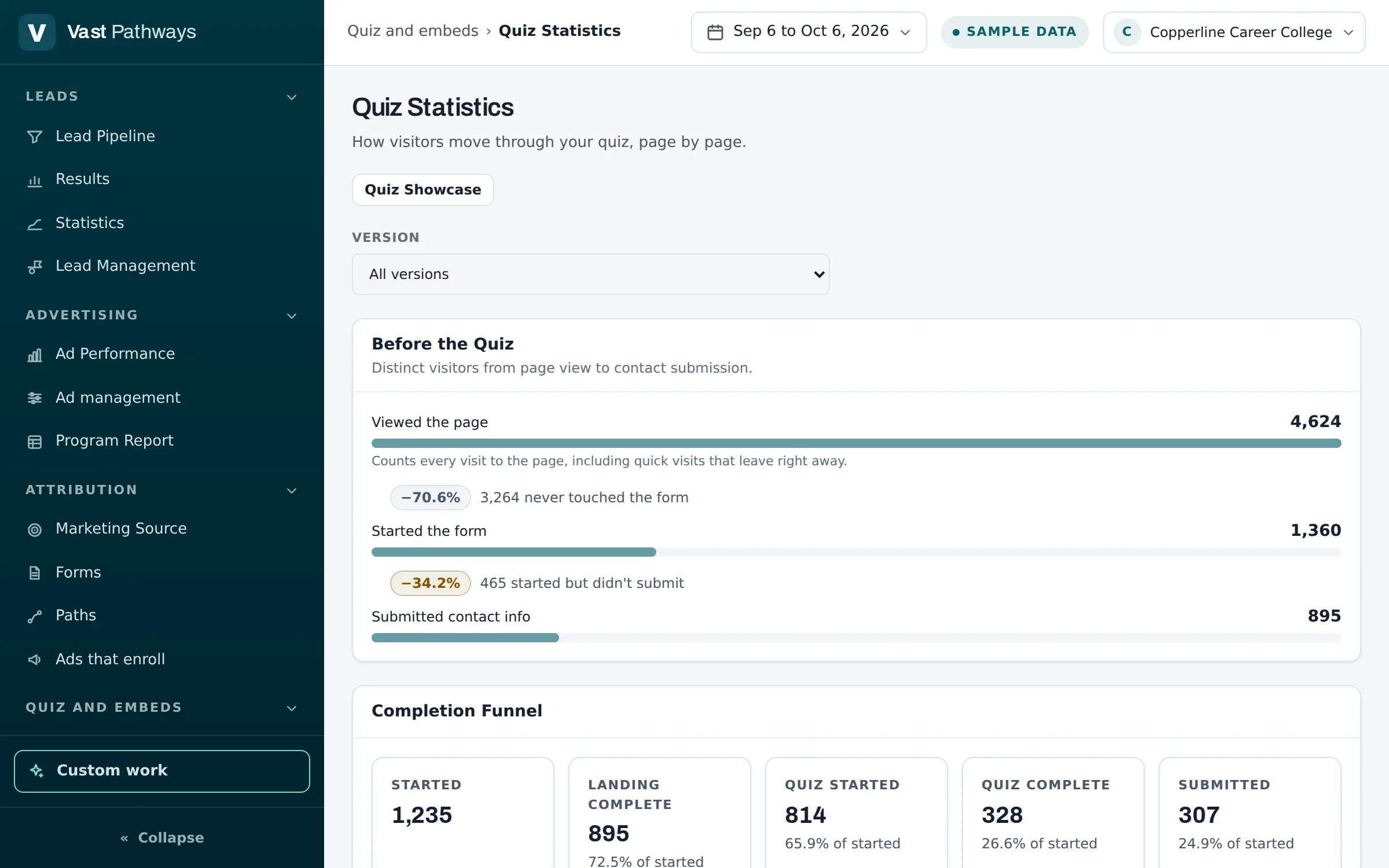
Task: Open the Sep 6 to Oct 6 date range dropdown
Action: pos(809,32)
